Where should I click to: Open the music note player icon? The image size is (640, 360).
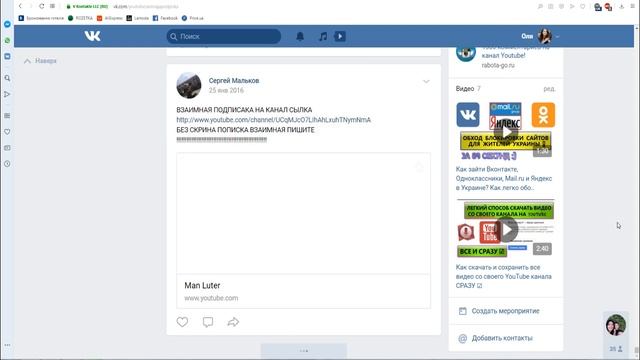coord(323,36)
